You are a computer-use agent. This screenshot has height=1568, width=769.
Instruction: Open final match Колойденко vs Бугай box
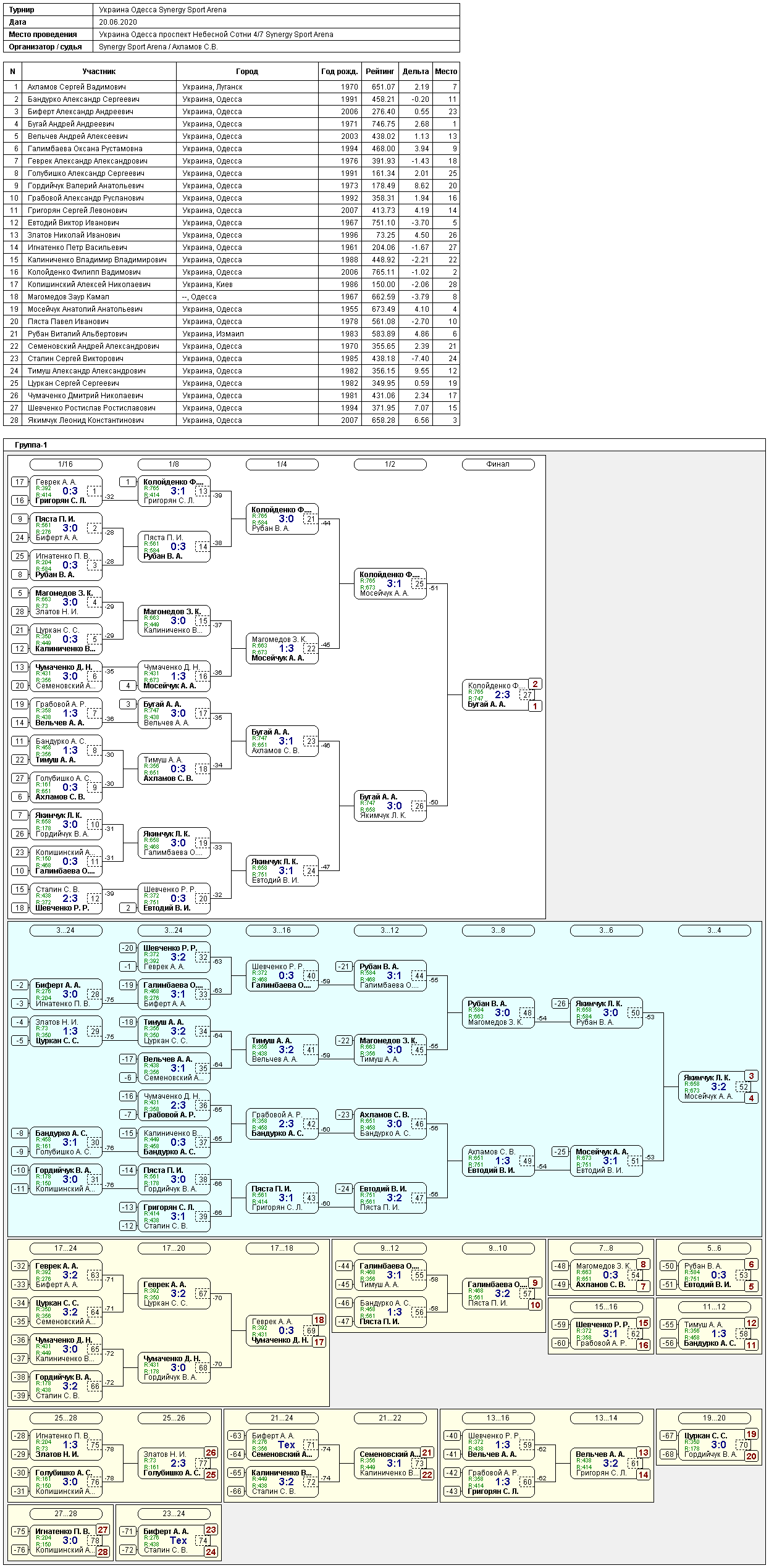pos(499,695)
